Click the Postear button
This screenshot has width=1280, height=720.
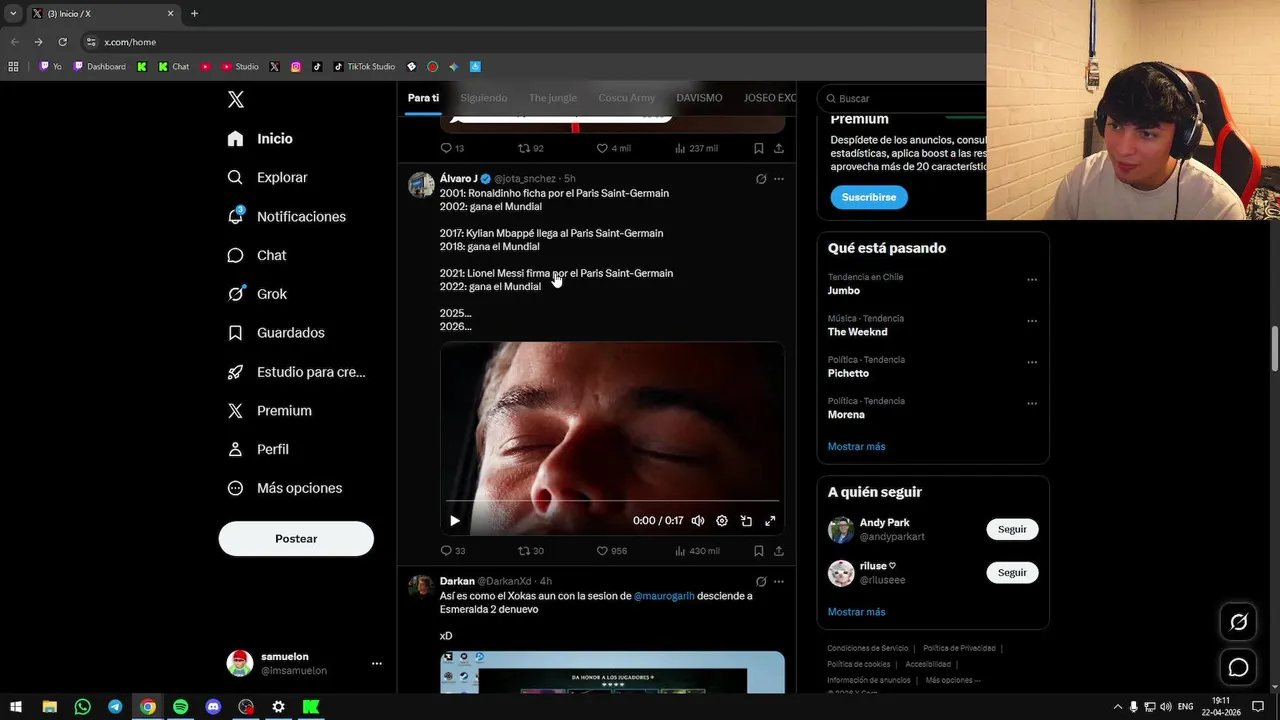pos(296,539)
